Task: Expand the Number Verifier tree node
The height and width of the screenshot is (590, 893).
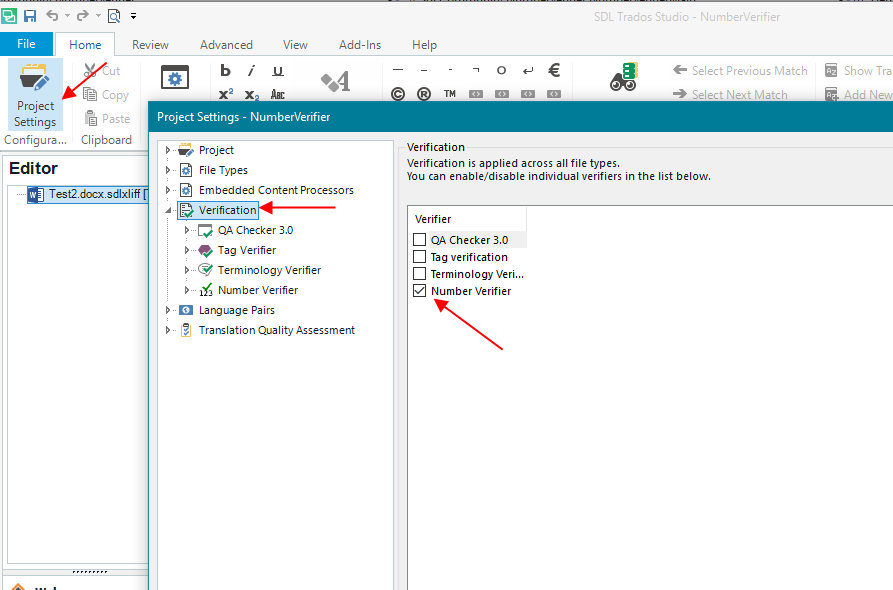Action: pos(186,290)
